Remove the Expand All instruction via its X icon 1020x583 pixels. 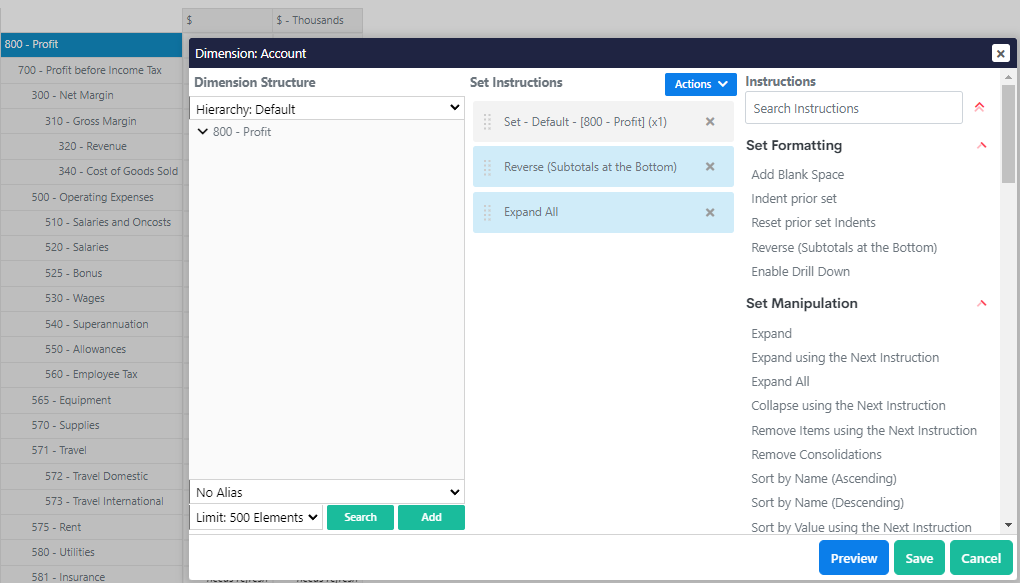pos(710,212)
